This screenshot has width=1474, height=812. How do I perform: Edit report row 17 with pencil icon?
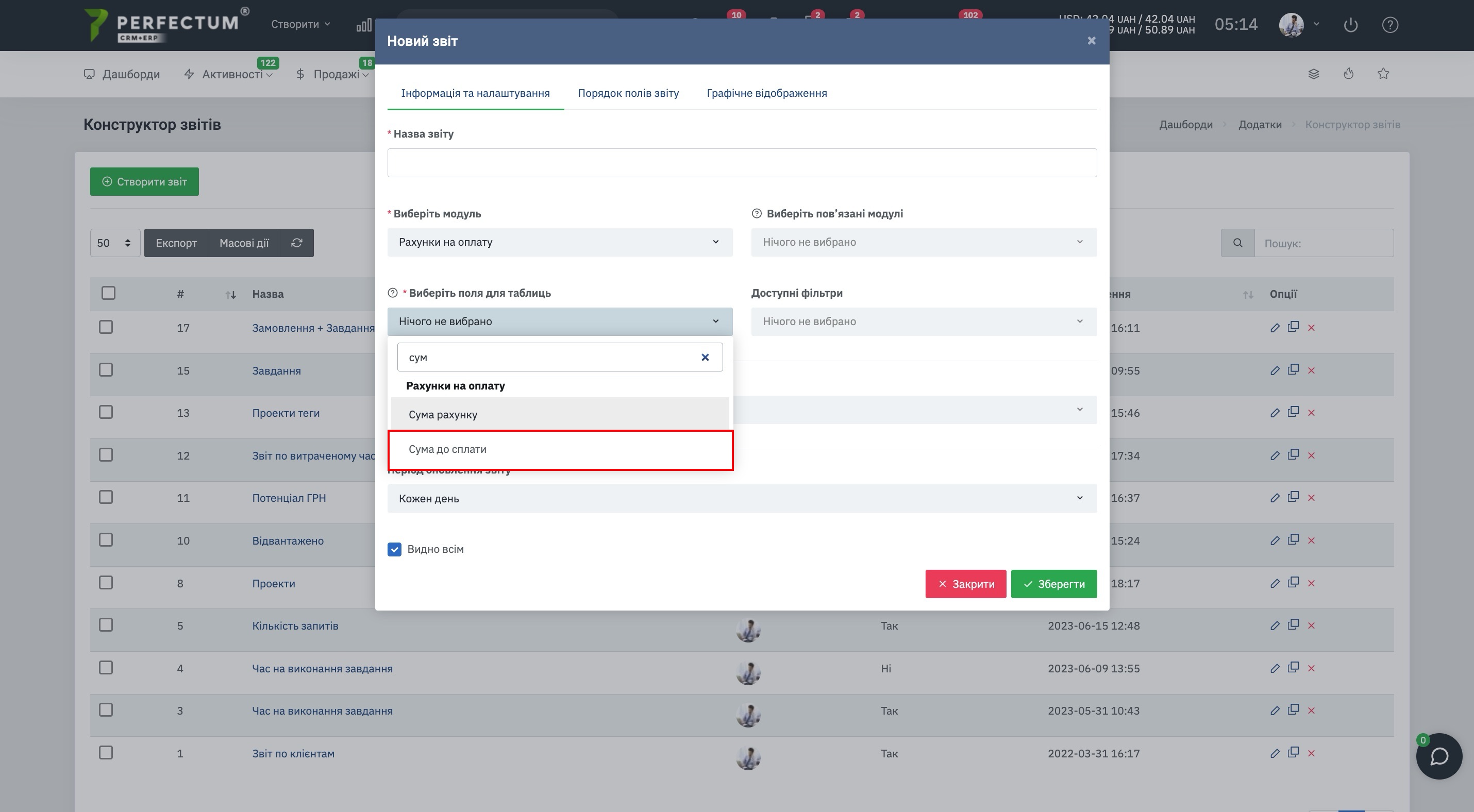[1275, 328]
